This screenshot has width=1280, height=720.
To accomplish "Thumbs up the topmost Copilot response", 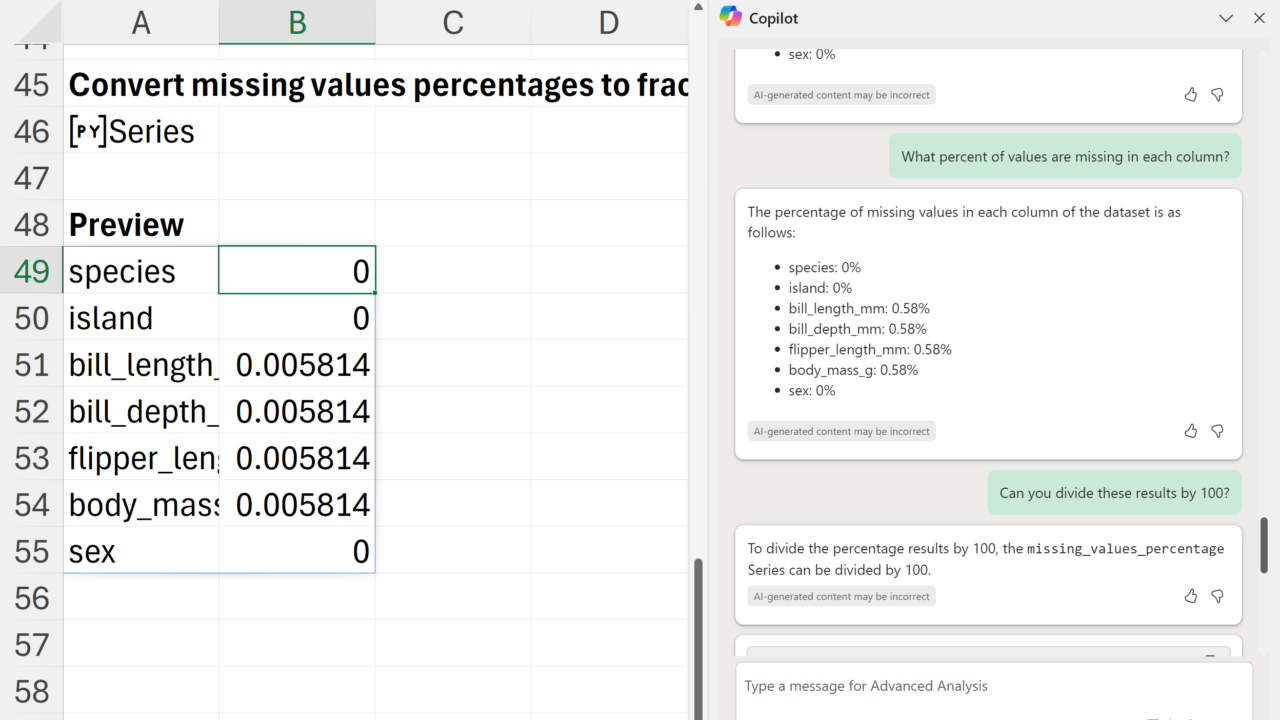I will pyautogui.click(x=1190, y=95).
